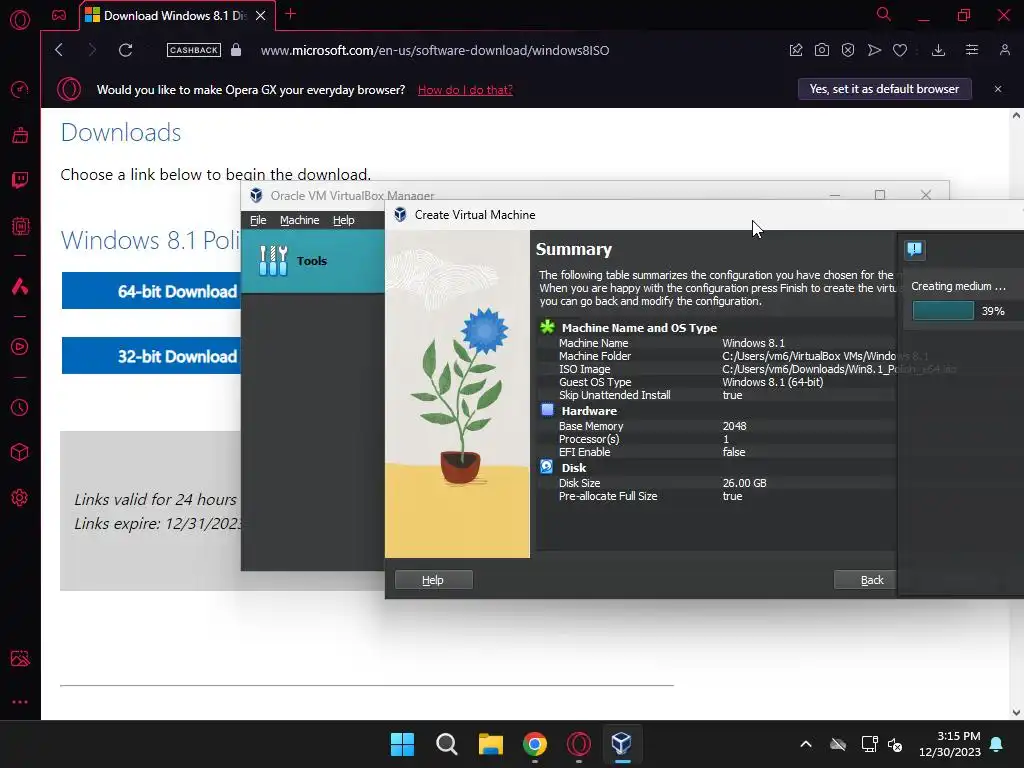1024x768 pixels.
Task: Open clock showing 3:15 PM
Action: point(950,744)
